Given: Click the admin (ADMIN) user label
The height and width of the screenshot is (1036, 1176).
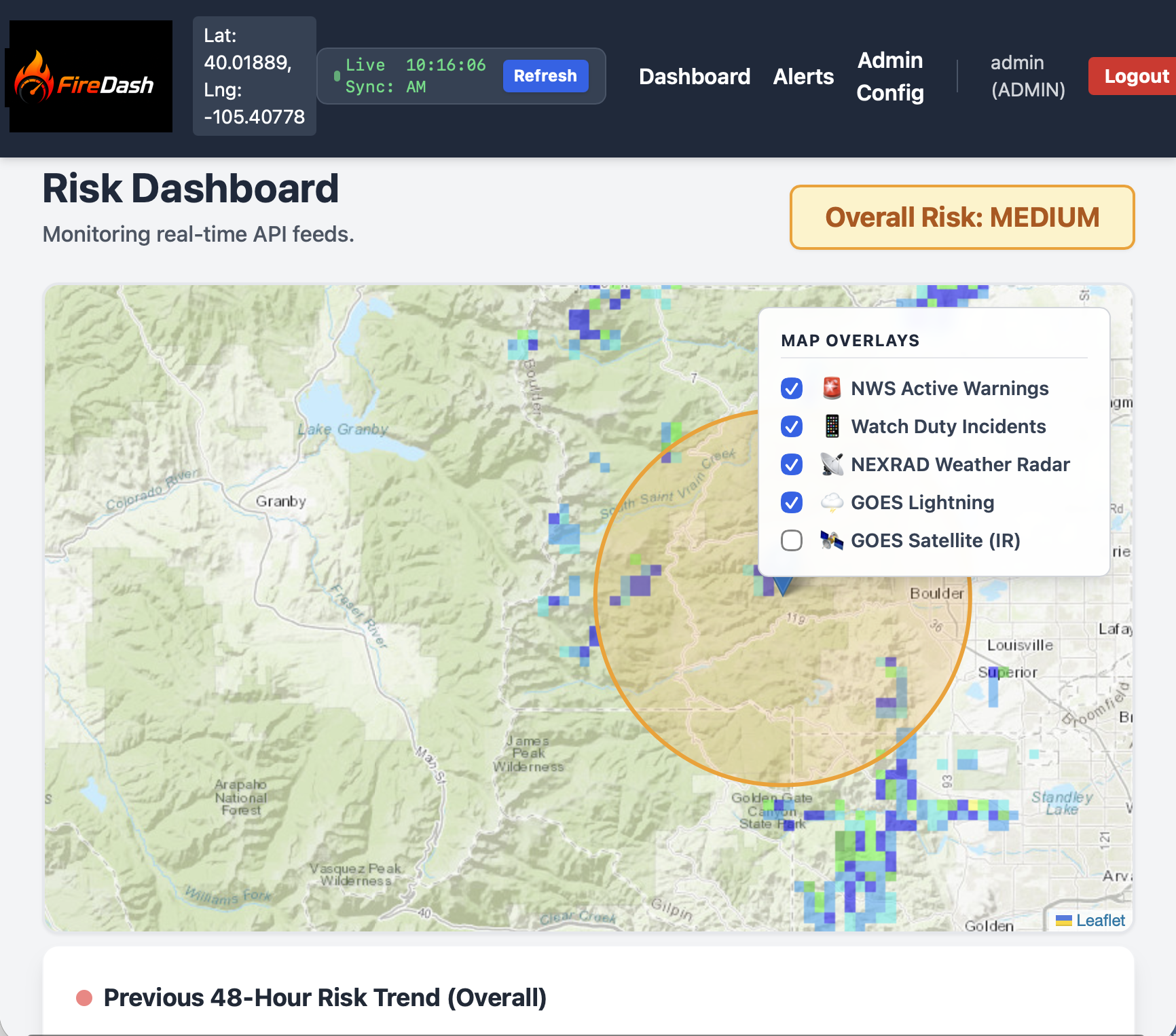Looking at the screenshot, I should click(x=1028, y=76).
